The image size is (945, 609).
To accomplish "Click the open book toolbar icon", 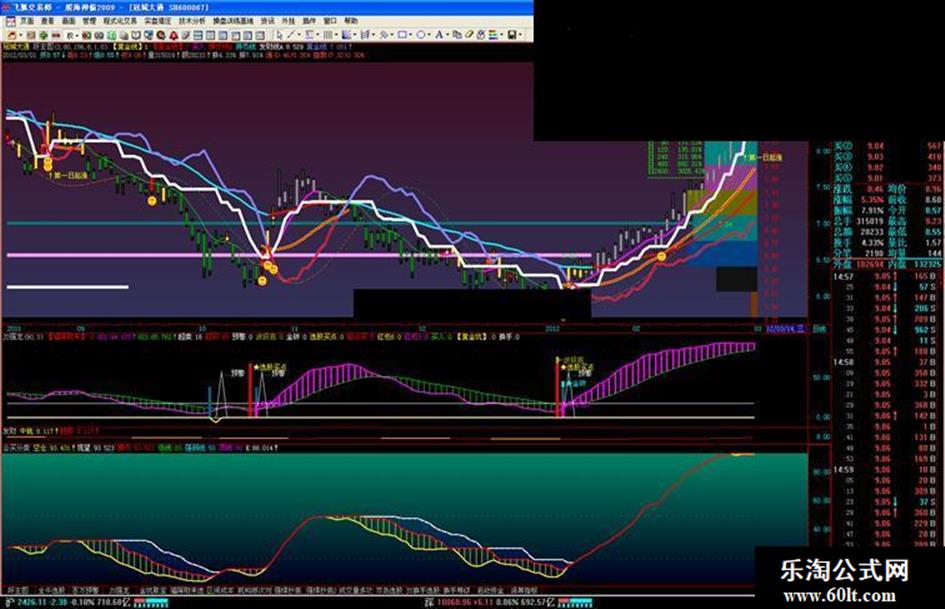I will pos(136,36).
